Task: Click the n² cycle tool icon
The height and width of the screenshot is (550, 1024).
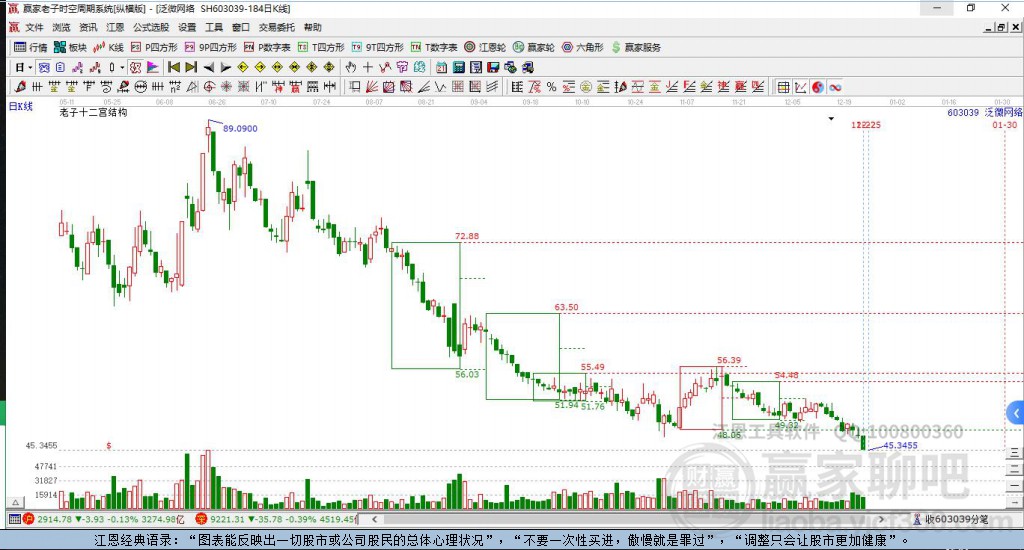Action: point(174,87)
